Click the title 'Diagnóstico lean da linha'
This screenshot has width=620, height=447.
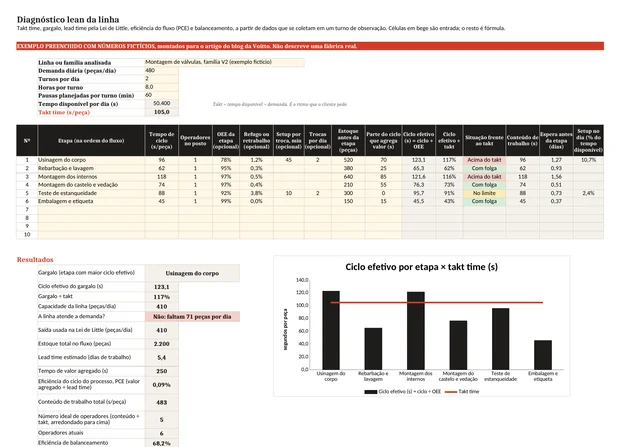tap(68, 19)
